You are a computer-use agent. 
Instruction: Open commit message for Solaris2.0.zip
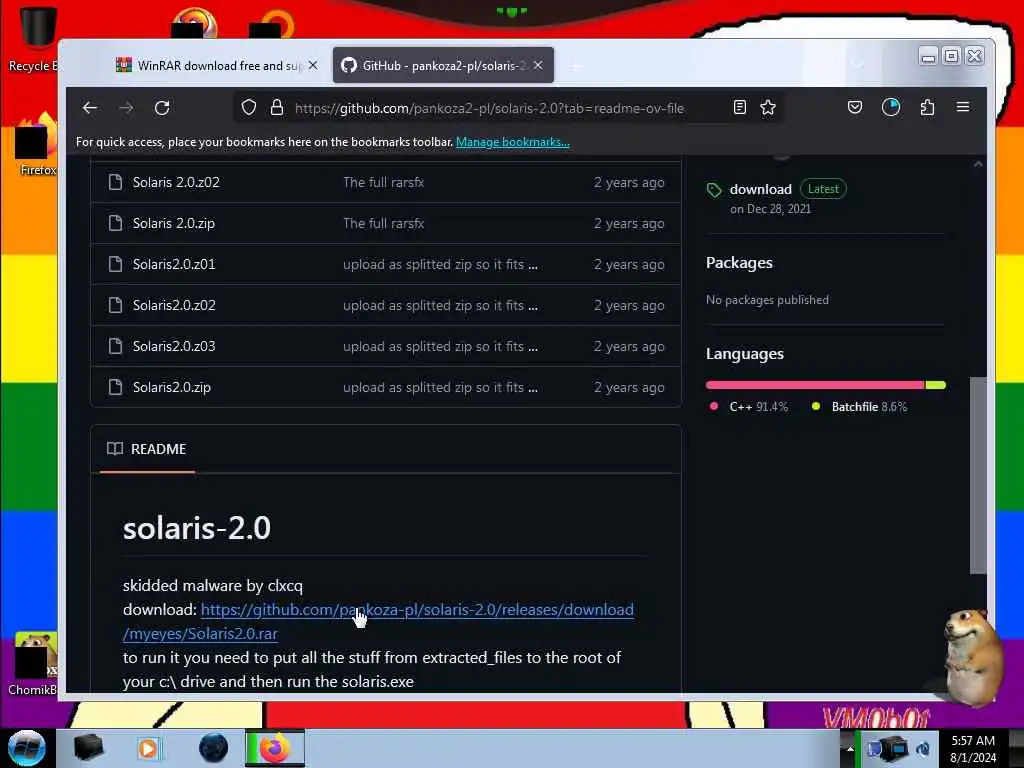point(440,387)
